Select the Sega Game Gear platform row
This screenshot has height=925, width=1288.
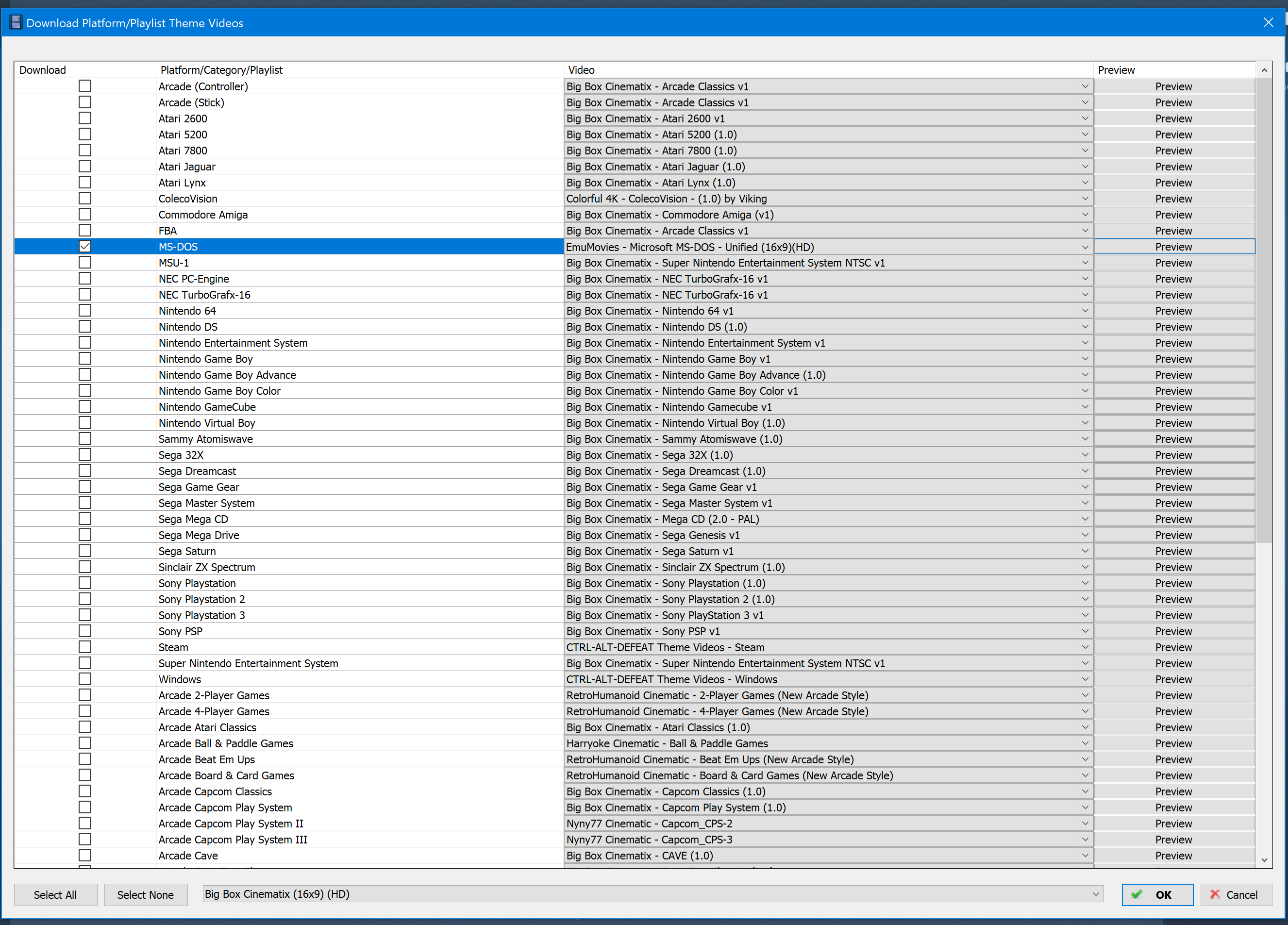[359, 487]
